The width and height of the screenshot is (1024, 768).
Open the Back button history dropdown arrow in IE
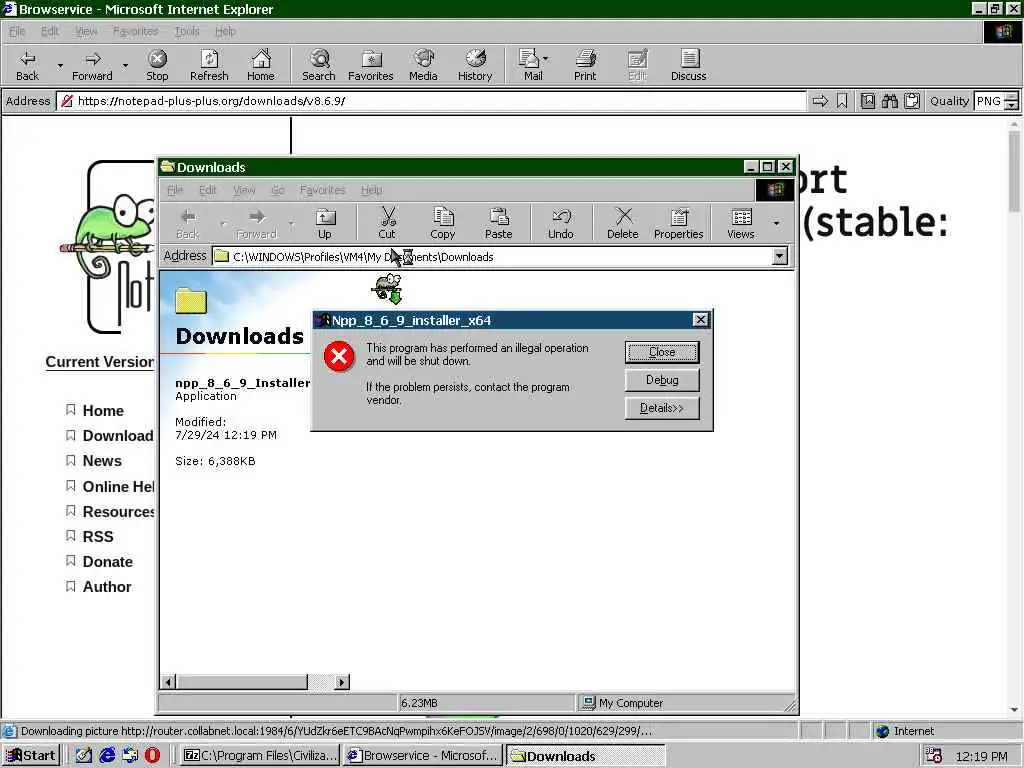click(x=60, y=65)
